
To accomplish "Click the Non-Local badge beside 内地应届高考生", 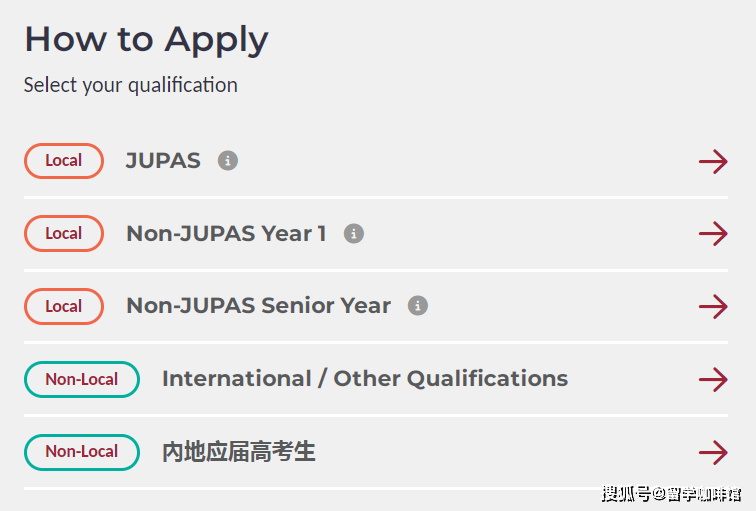I will coord(82,452).
